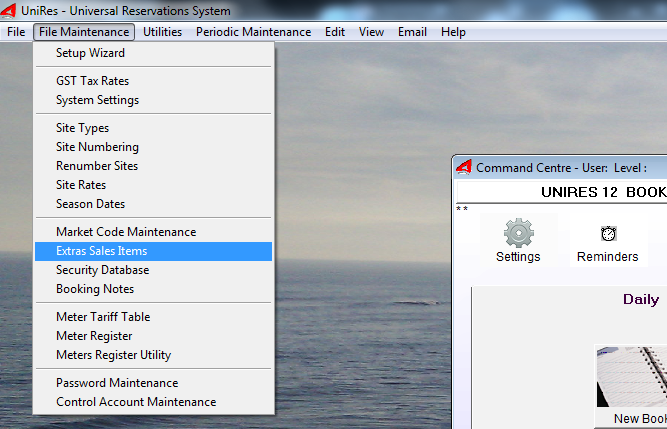This screenshot has width=667, height=429.
Task: Close the File Maintenance menu
Action: [x=84, y=32]
